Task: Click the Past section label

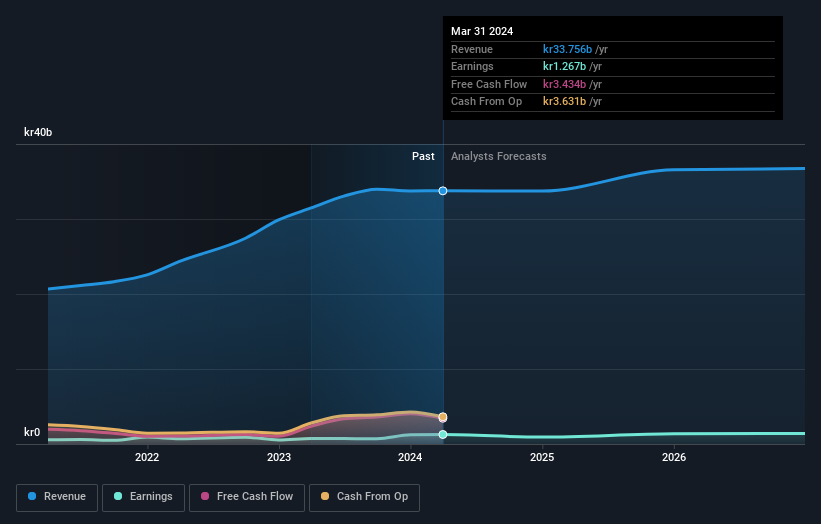Action: 423,156
